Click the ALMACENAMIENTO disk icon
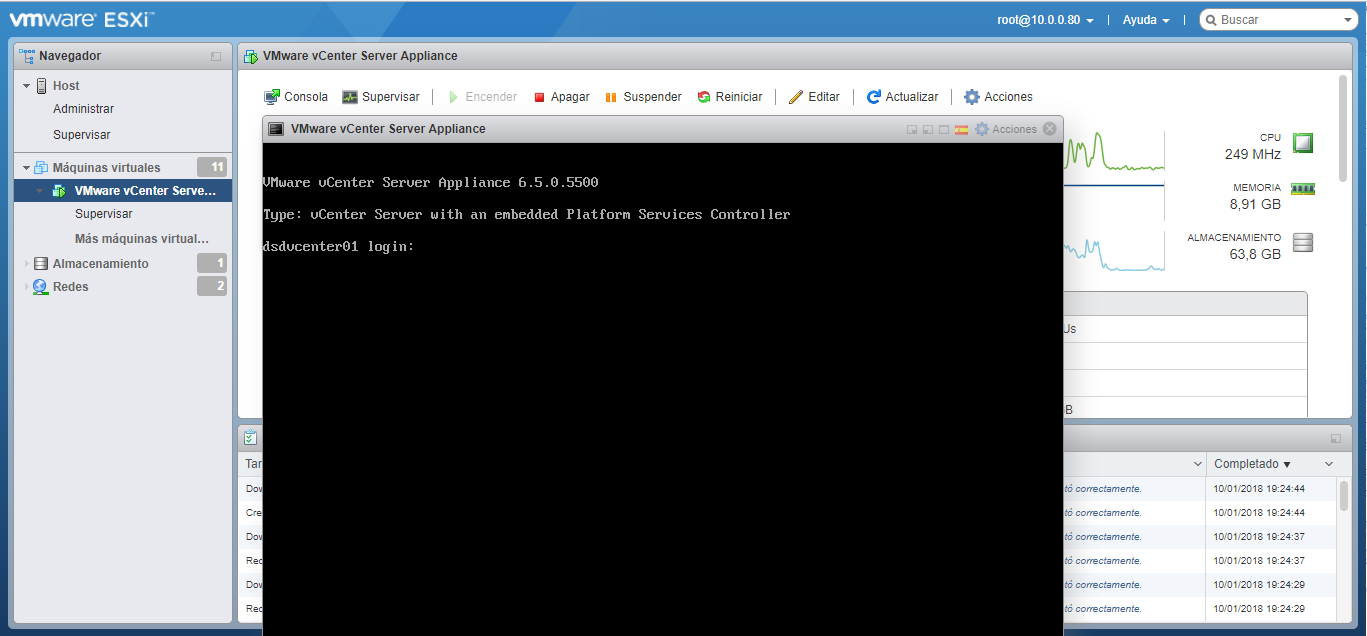The image size is (1367, 636). click(1303, 243)
